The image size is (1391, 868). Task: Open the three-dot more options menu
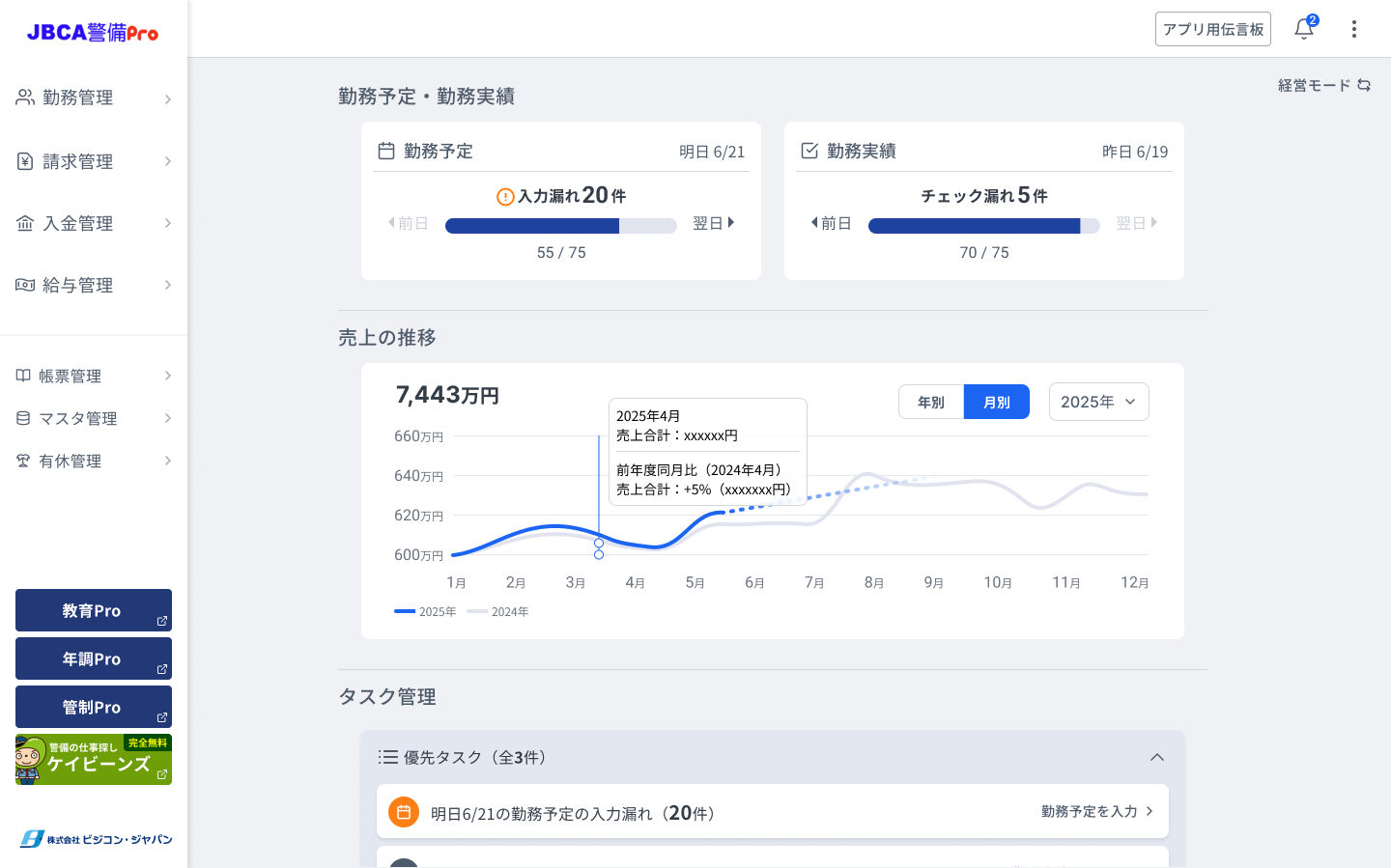point(1353,29)
